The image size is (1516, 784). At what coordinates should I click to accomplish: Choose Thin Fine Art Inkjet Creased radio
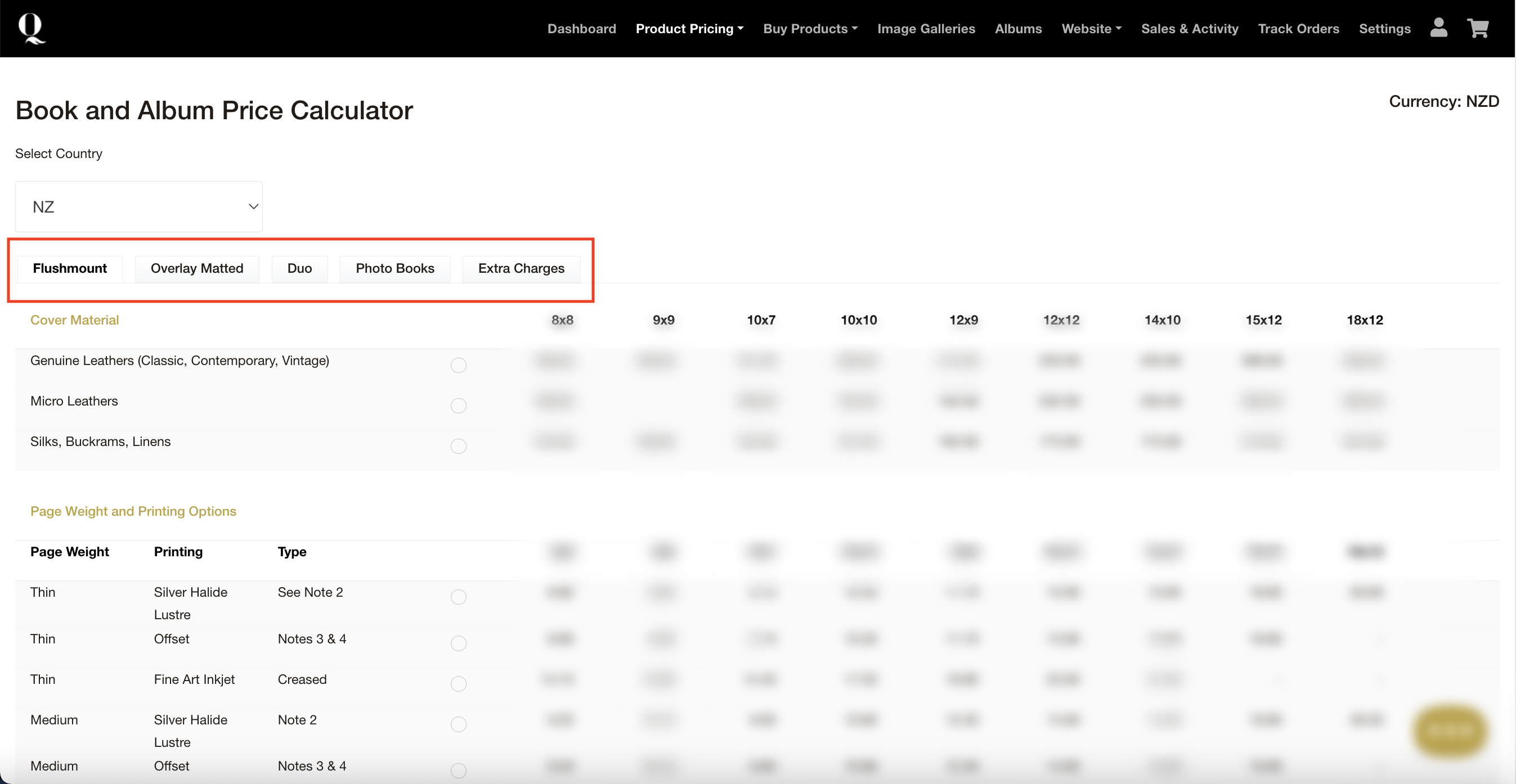459,684
